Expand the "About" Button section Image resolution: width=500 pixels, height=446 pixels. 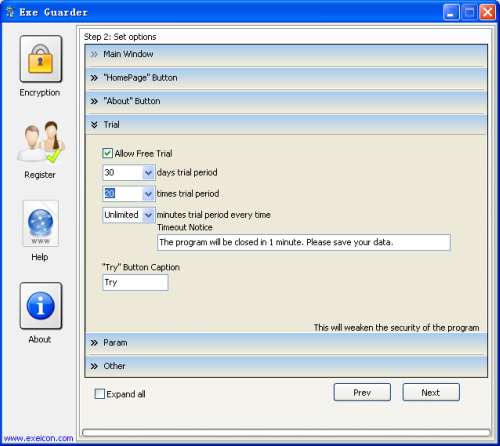pyautogui.click(x=286, y=102)
